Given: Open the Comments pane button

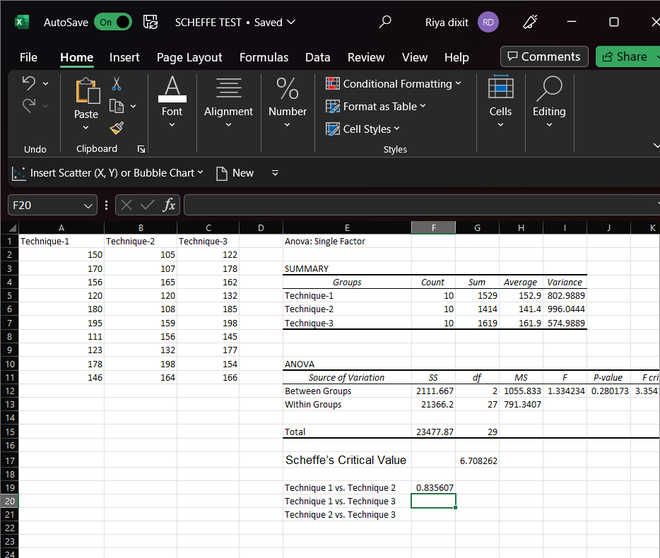Looking at the screenshot, I should click(544, 56).
